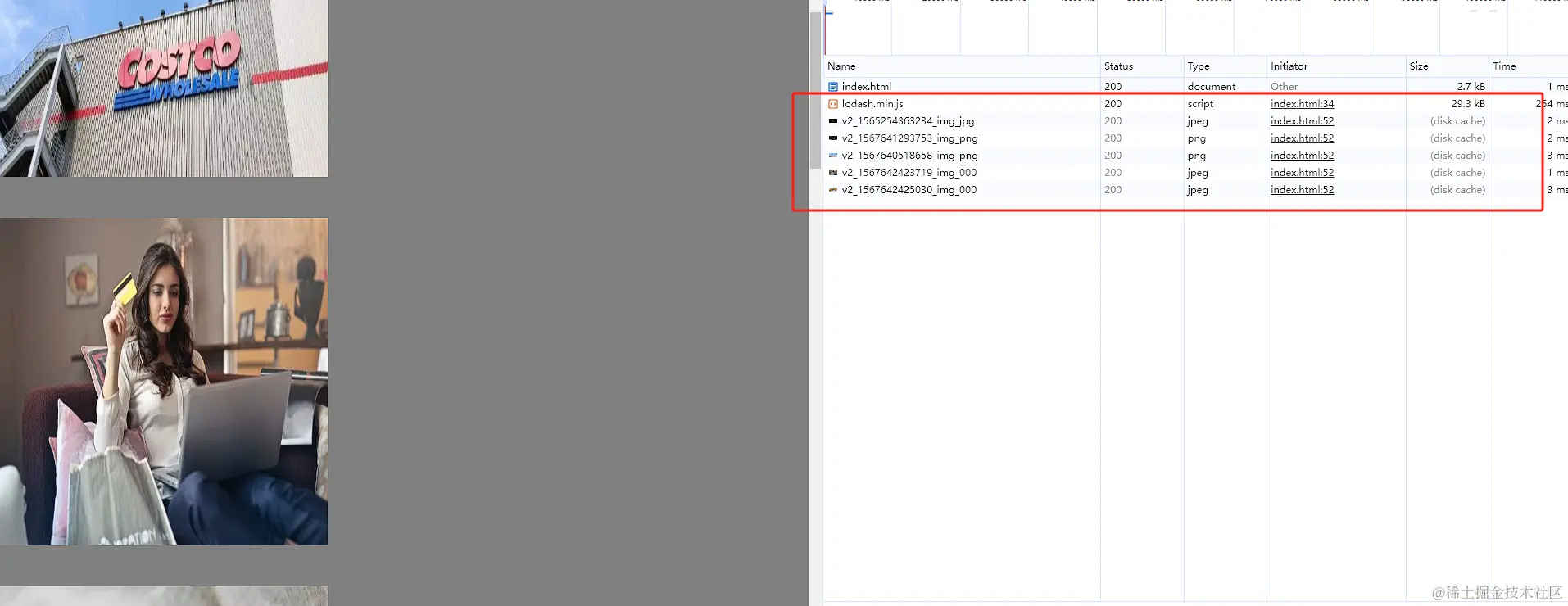
Task: Click thumbnail icon of v2_1567640518658_img_png
Action: click(833, 156)
